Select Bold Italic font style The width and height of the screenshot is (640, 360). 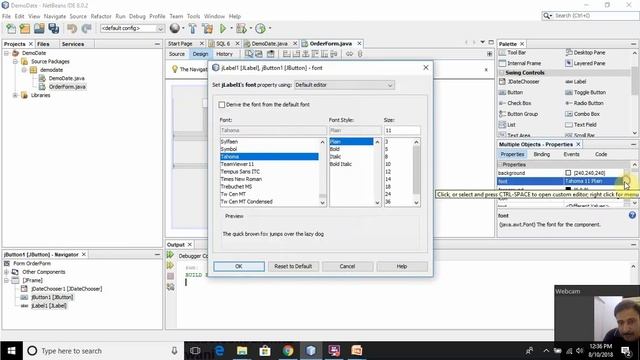tap(341, 164)
